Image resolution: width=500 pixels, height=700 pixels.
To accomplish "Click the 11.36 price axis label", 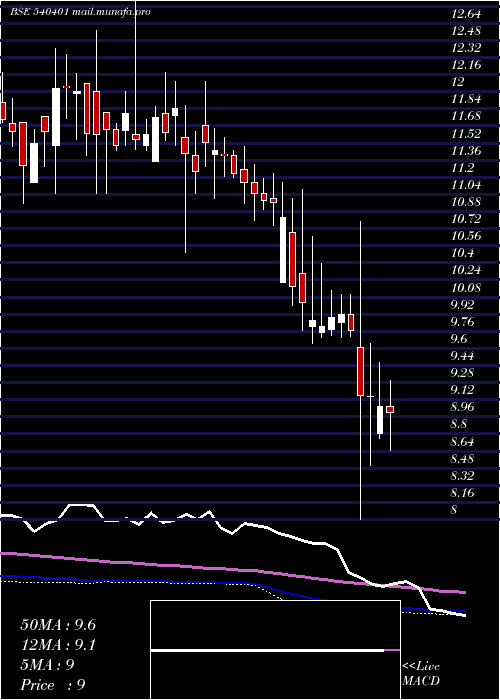I will coord(466,151).
